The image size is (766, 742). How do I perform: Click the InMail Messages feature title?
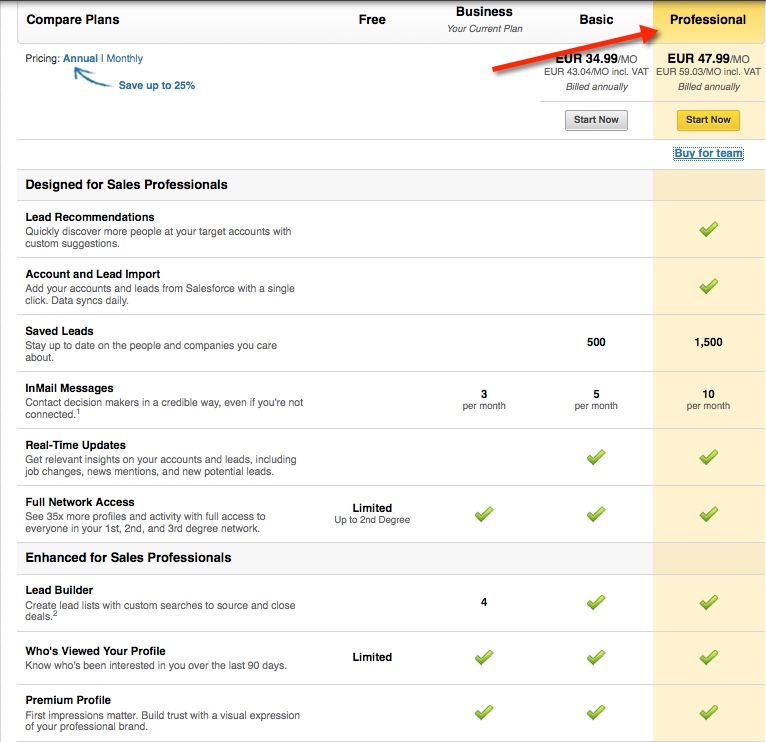(69, 388)
